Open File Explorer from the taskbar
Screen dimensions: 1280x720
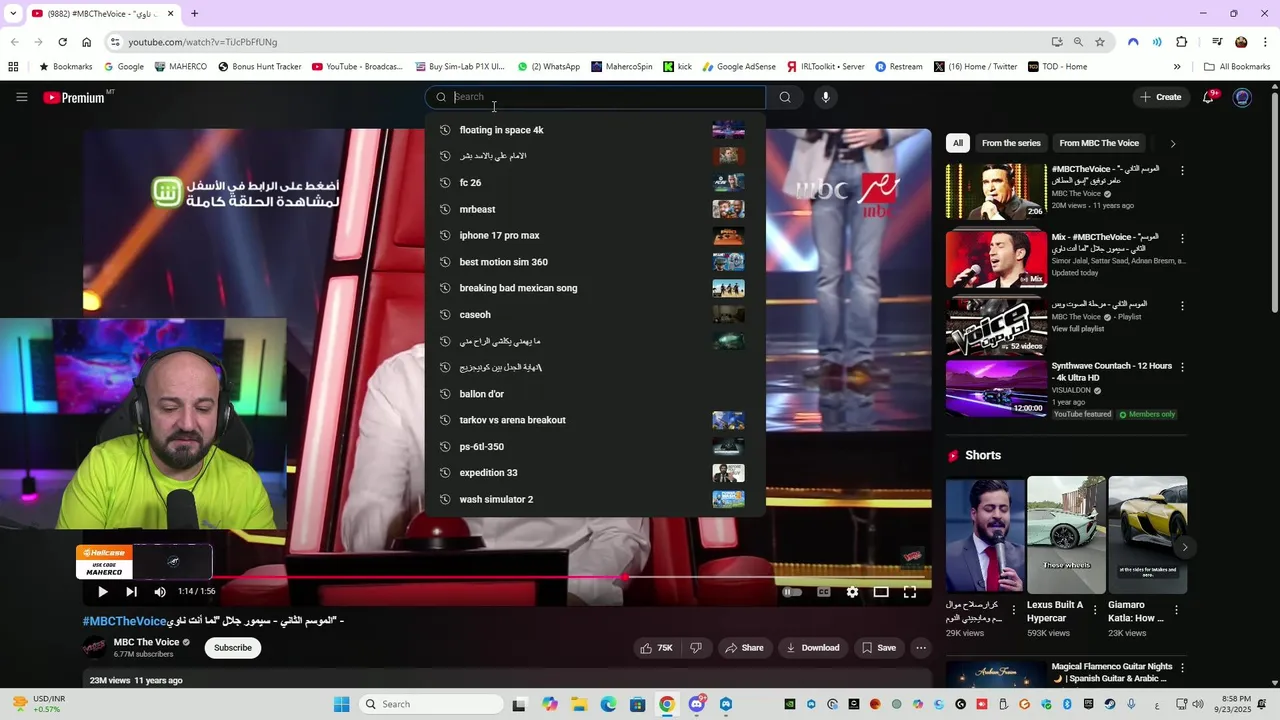click(579, 704)
